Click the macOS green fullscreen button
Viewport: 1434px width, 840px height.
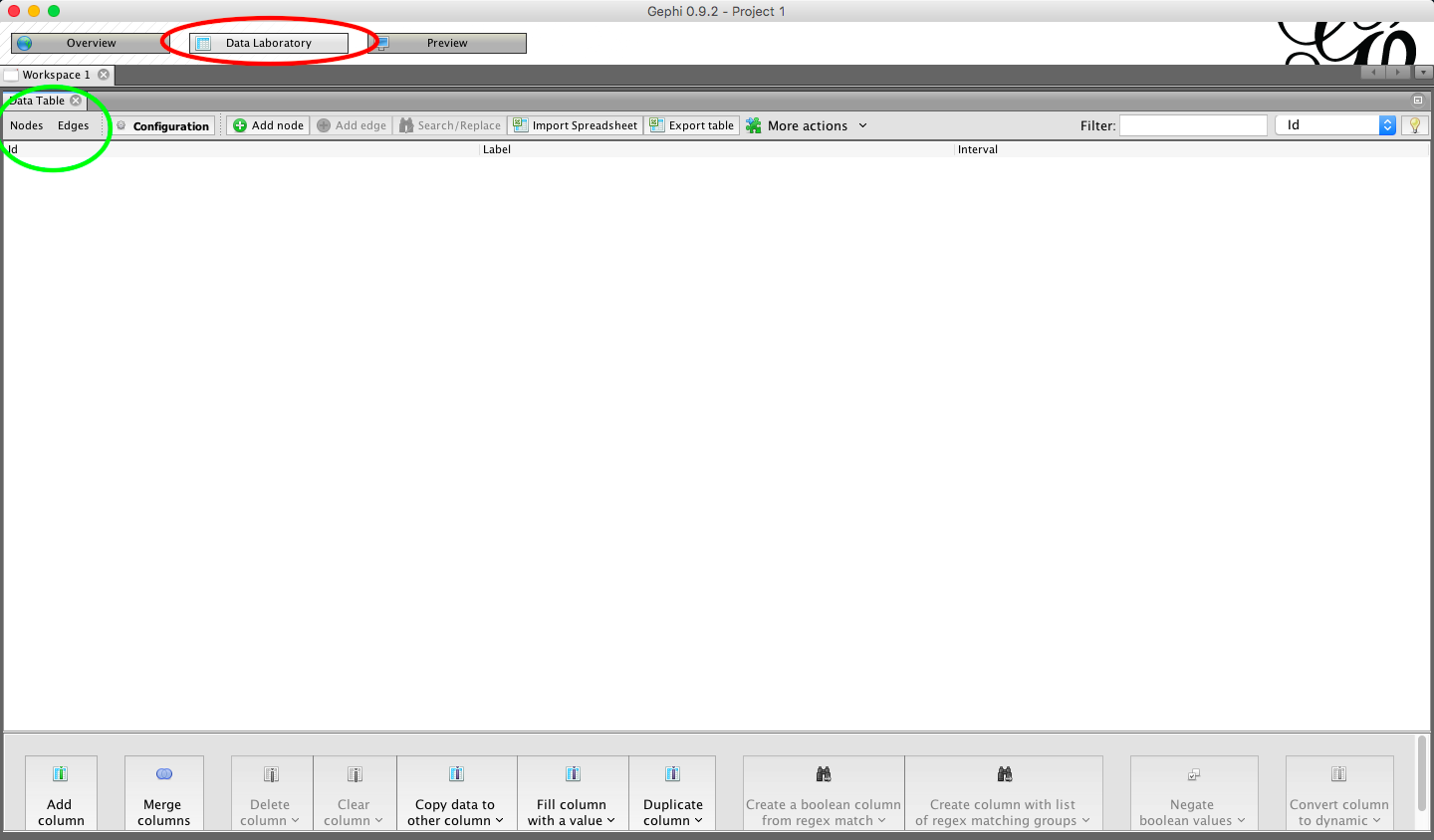click(x=54, y=11)
